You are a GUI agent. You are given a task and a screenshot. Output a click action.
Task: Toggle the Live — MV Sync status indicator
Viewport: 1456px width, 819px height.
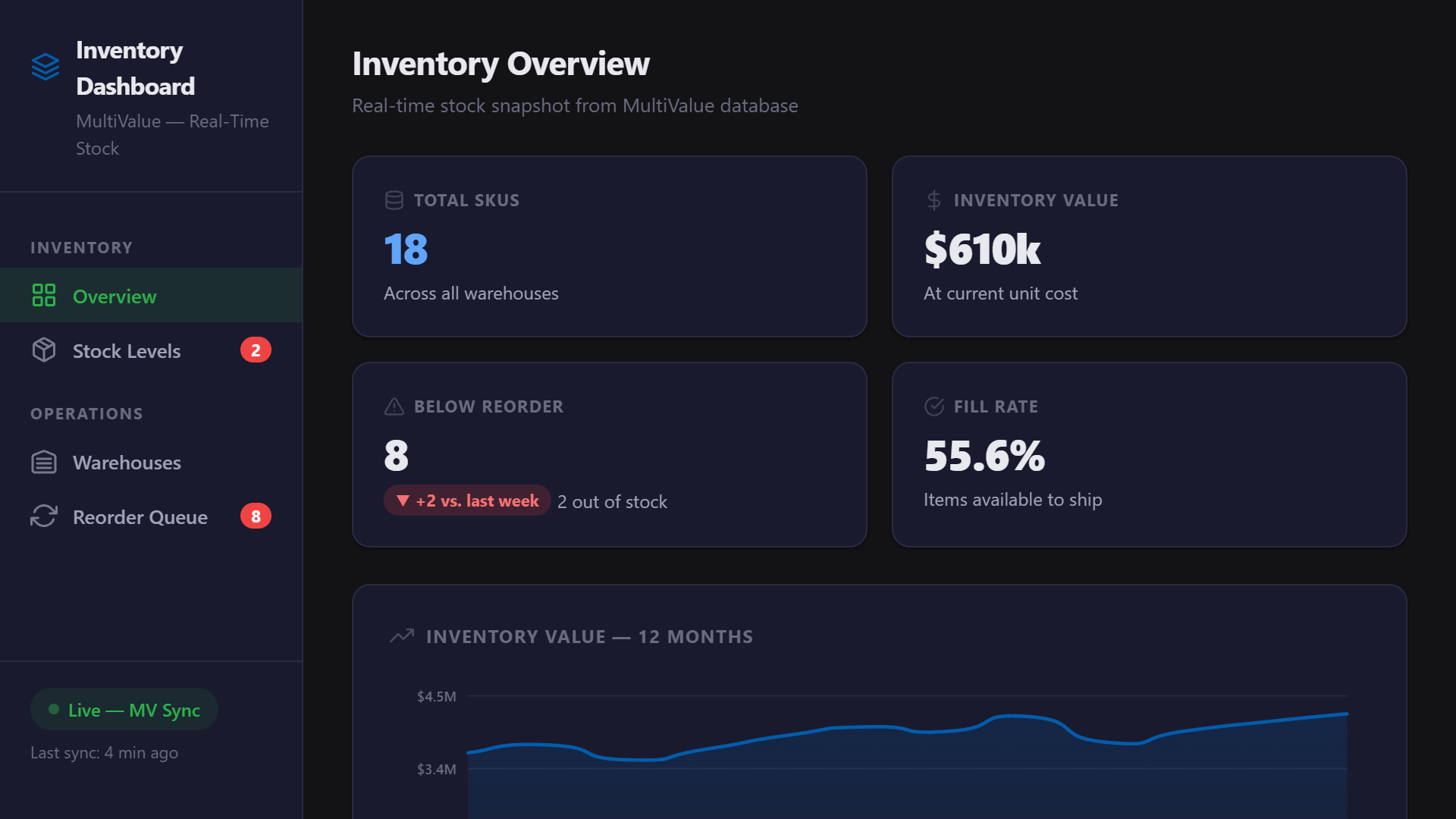124,709
